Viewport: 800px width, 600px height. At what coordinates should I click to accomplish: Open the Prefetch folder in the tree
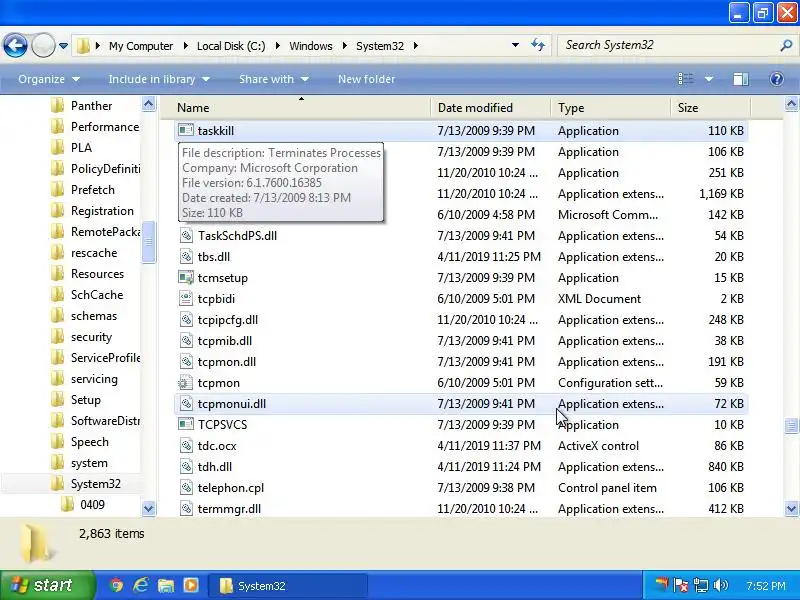pyautogui.click(x=92, y=190)
